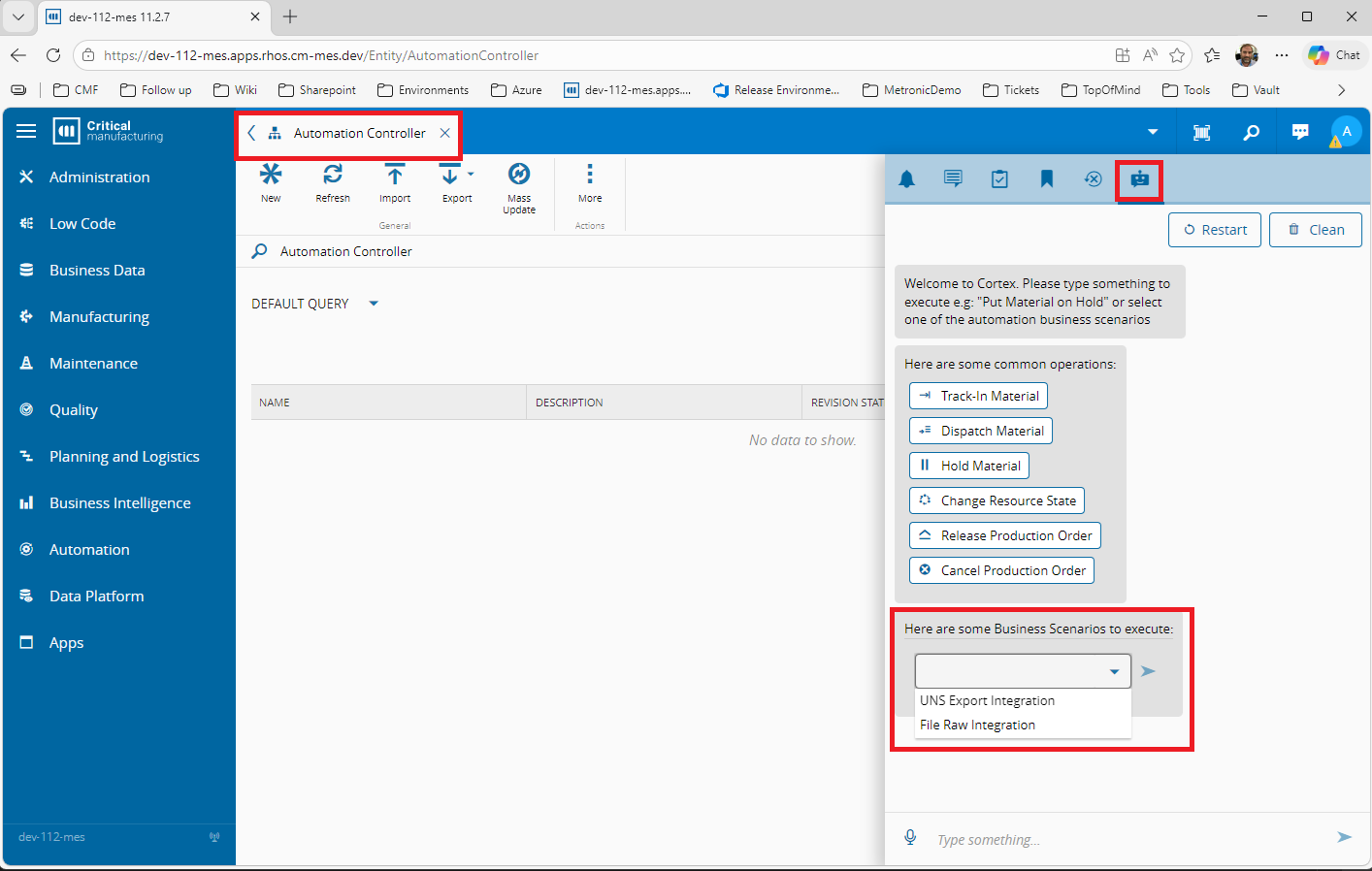
Task: Open the notifications bell panel
Action: (x=907, y=179)
